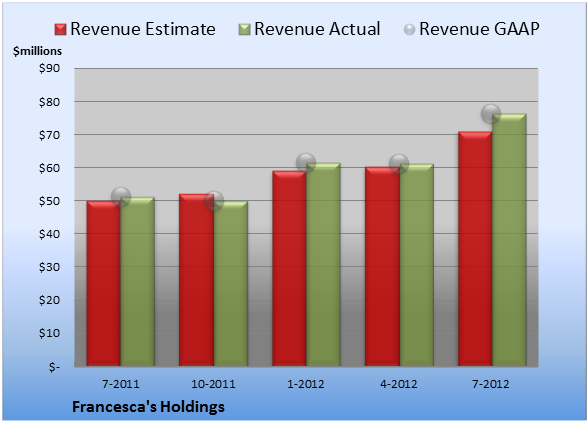Select the Revenue GAAP legend label

click(479, 29)
